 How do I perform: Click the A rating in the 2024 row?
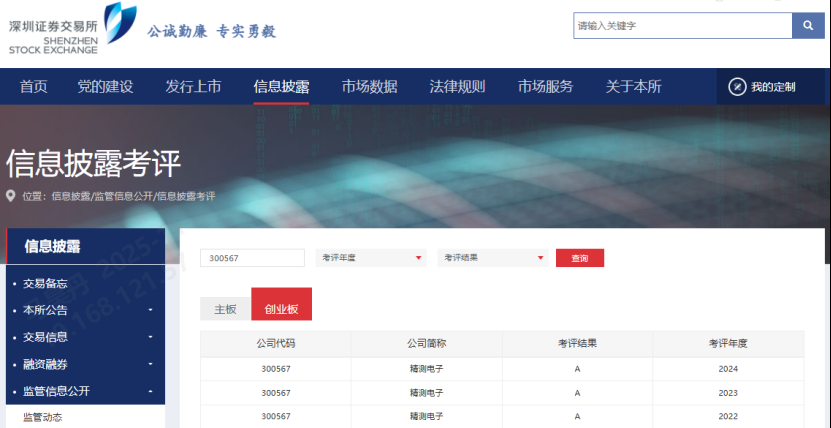coord(577,369)
